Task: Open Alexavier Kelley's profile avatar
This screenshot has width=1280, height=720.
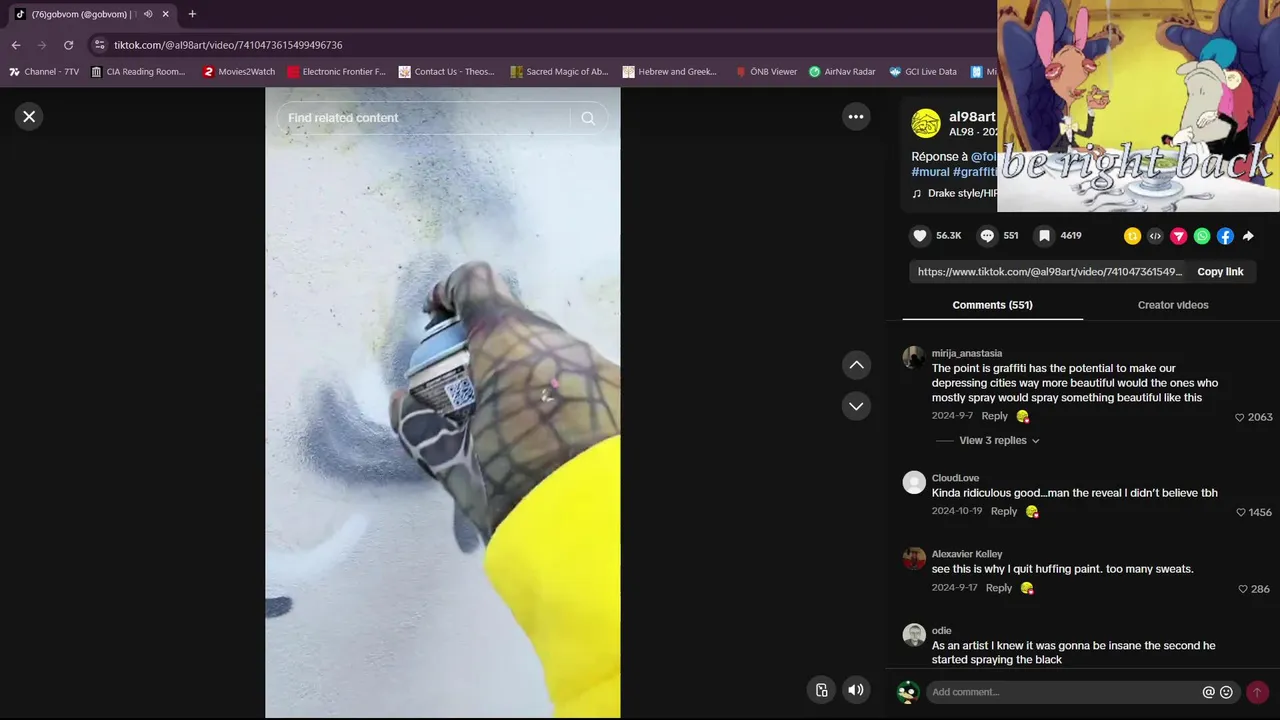Action: pos(914,559)
